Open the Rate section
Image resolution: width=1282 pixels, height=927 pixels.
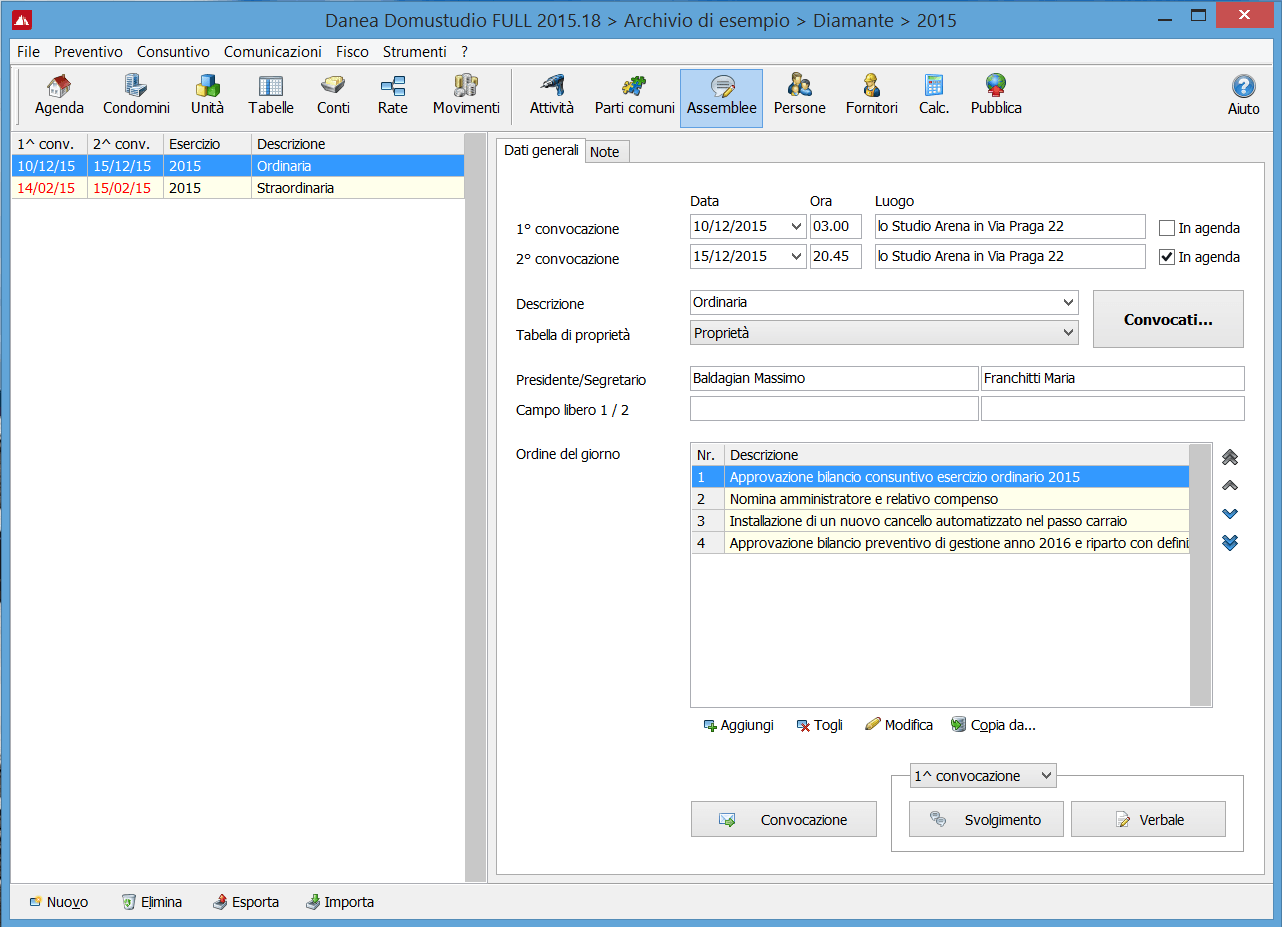click(x=392, y=97)
